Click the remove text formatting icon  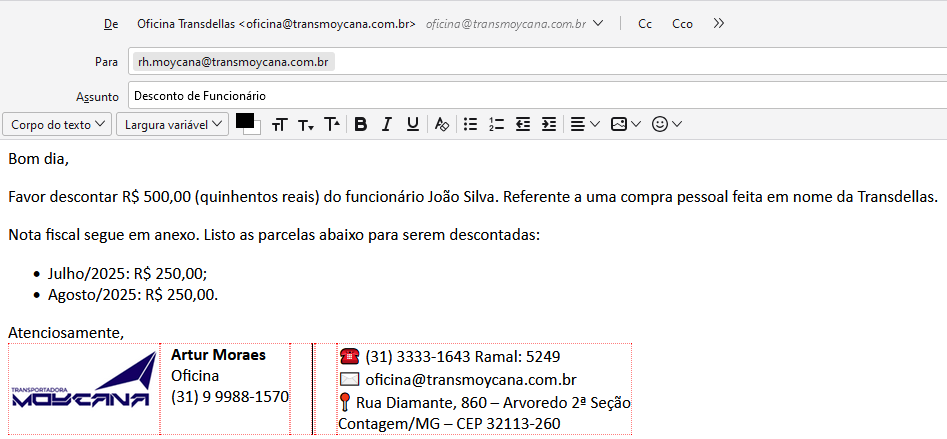[442, 125]
